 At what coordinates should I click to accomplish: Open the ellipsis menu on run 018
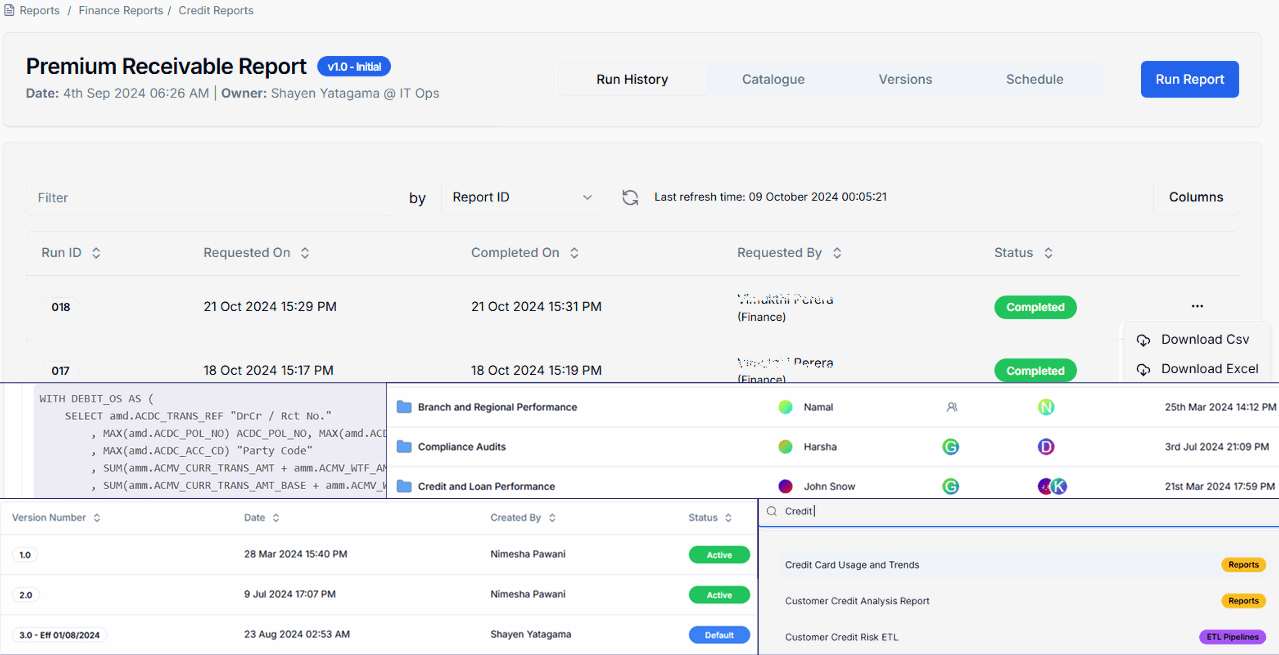click(x=1197, y=306)
